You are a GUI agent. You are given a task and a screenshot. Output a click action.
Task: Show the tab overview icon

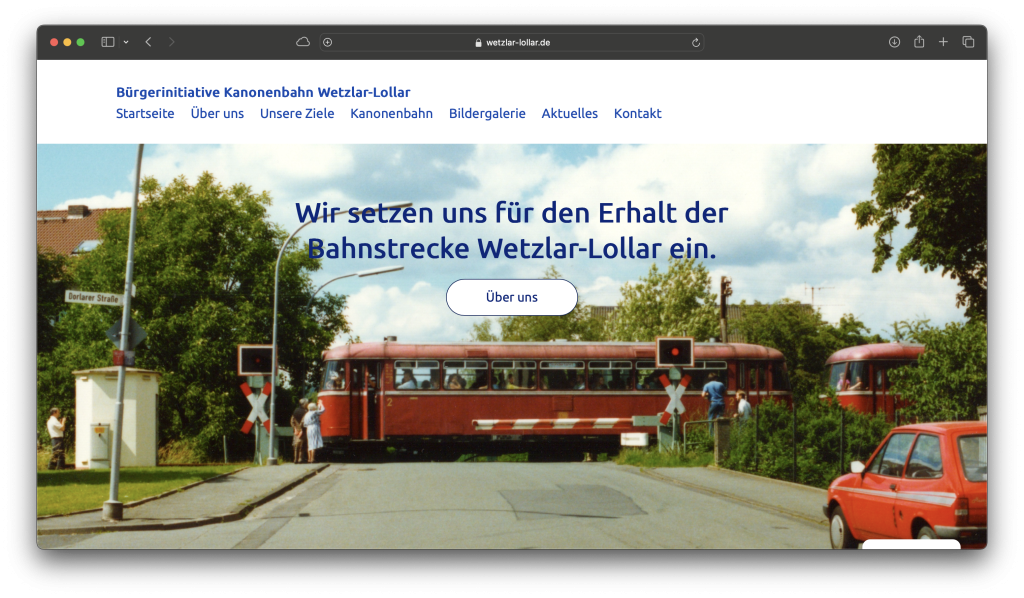click(x=968, y=42)
